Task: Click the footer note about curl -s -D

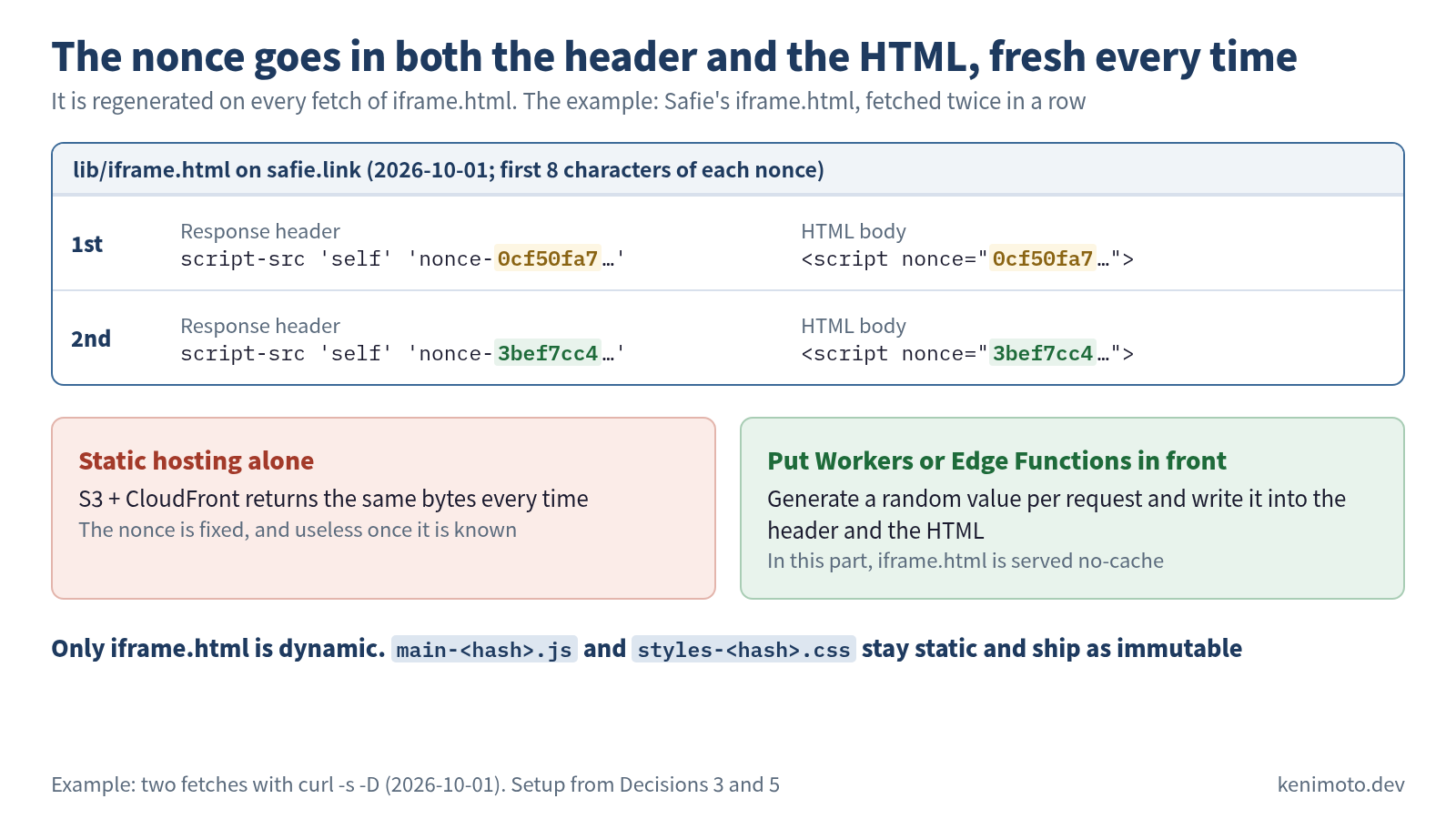Action: point(416,784)
